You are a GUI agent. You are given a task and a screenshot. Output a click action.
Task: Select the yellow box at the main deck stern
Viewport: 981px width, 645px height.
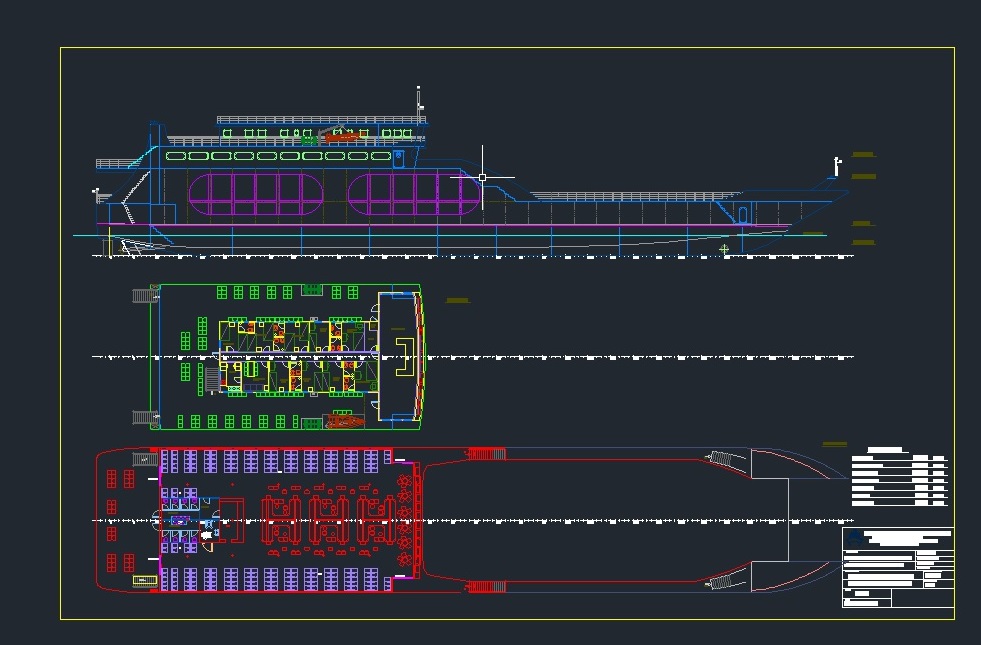(x=145, y=580)
